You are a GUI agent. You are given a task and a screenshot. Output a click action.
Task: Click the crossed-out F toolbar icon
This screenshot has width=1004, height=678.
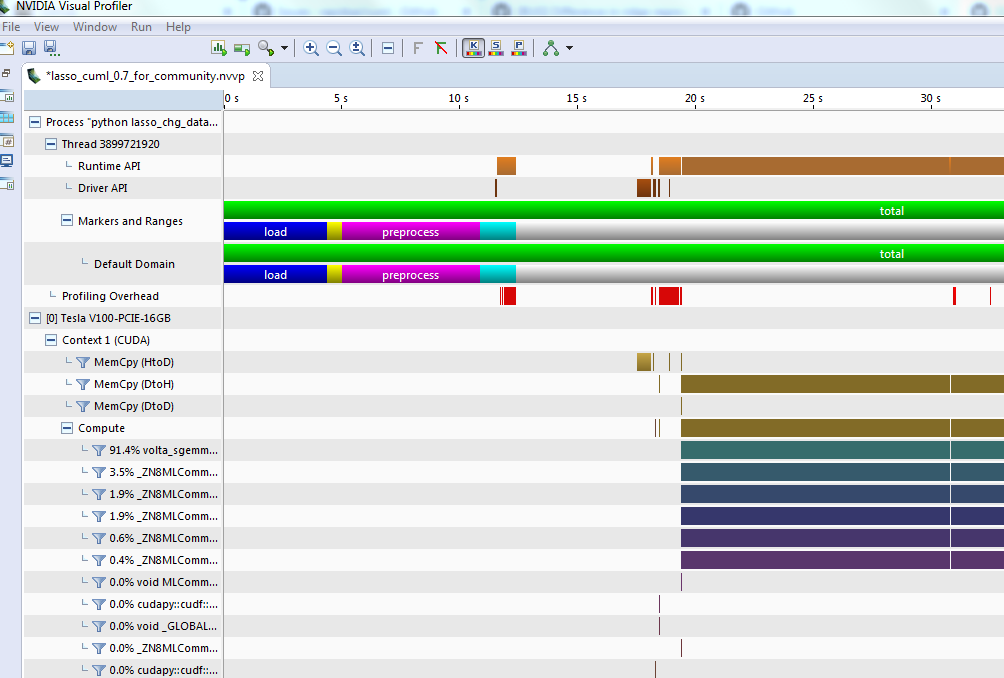click(441, 48)
